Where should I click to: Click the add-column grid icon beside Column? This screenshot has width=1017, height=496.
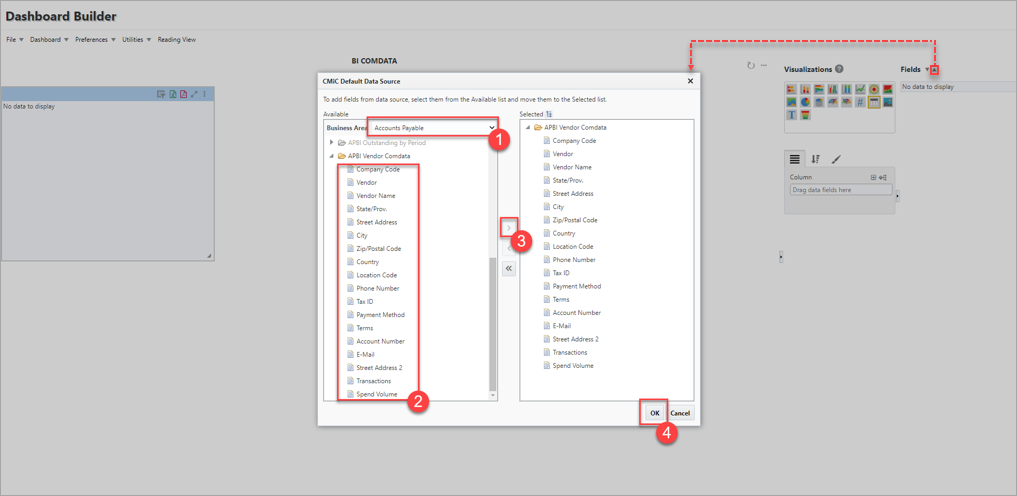click(x=874, y=177)
